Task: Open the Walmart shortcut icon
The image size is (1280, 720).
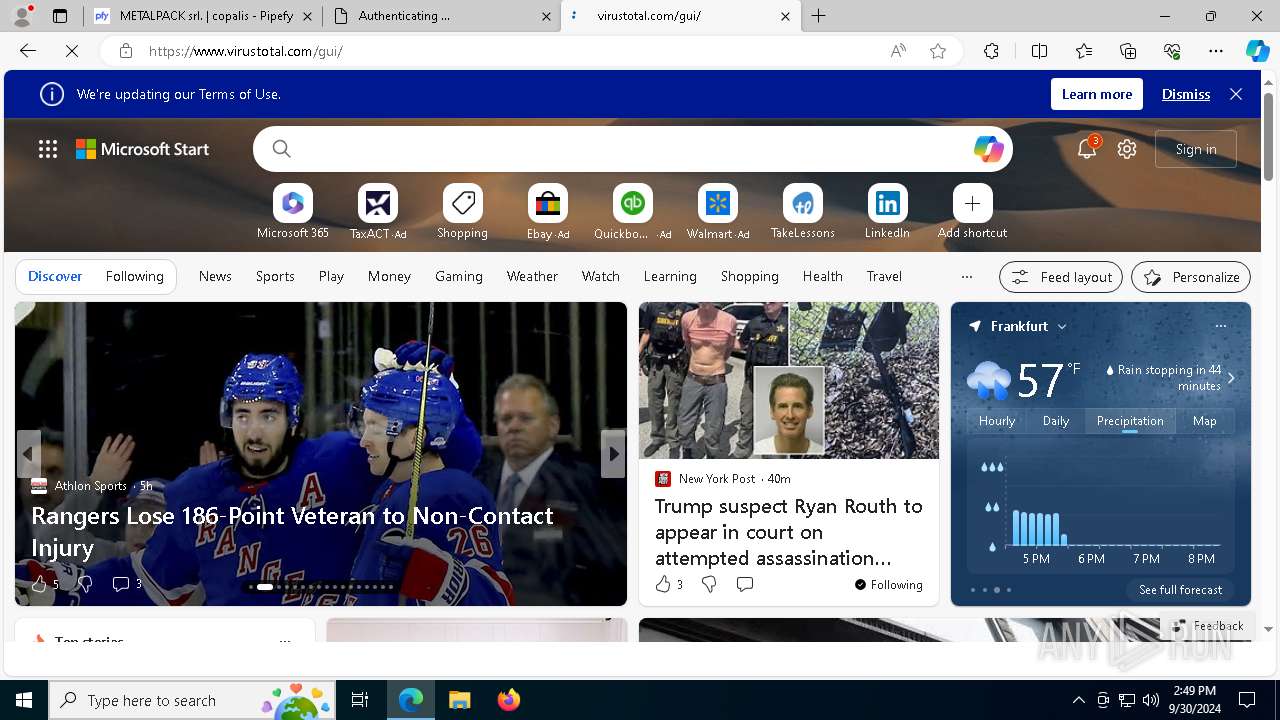Action: point(717,204)
